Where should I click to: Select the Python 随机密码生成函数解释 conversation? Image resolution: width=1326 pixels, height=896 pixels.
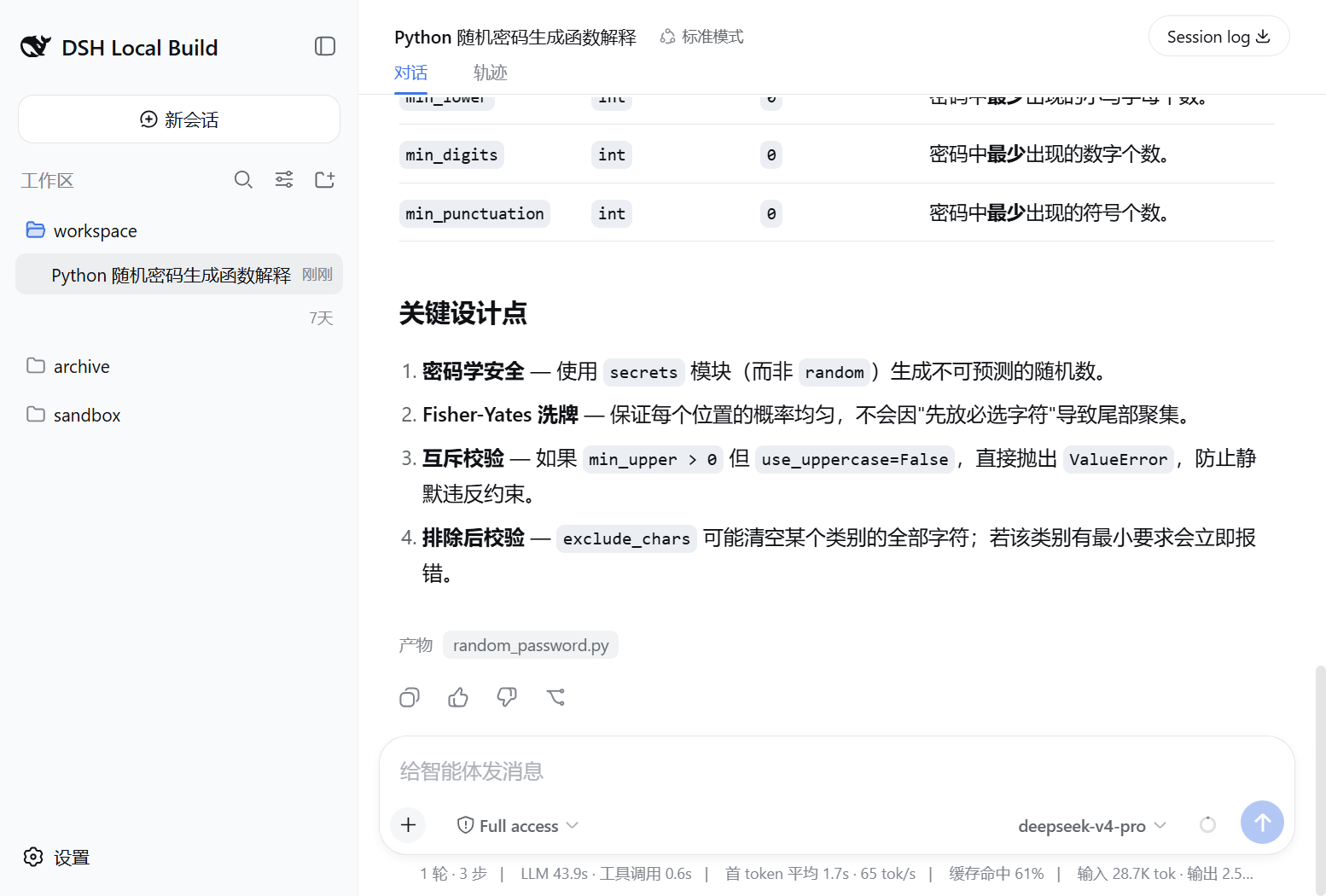click(179, 275)
